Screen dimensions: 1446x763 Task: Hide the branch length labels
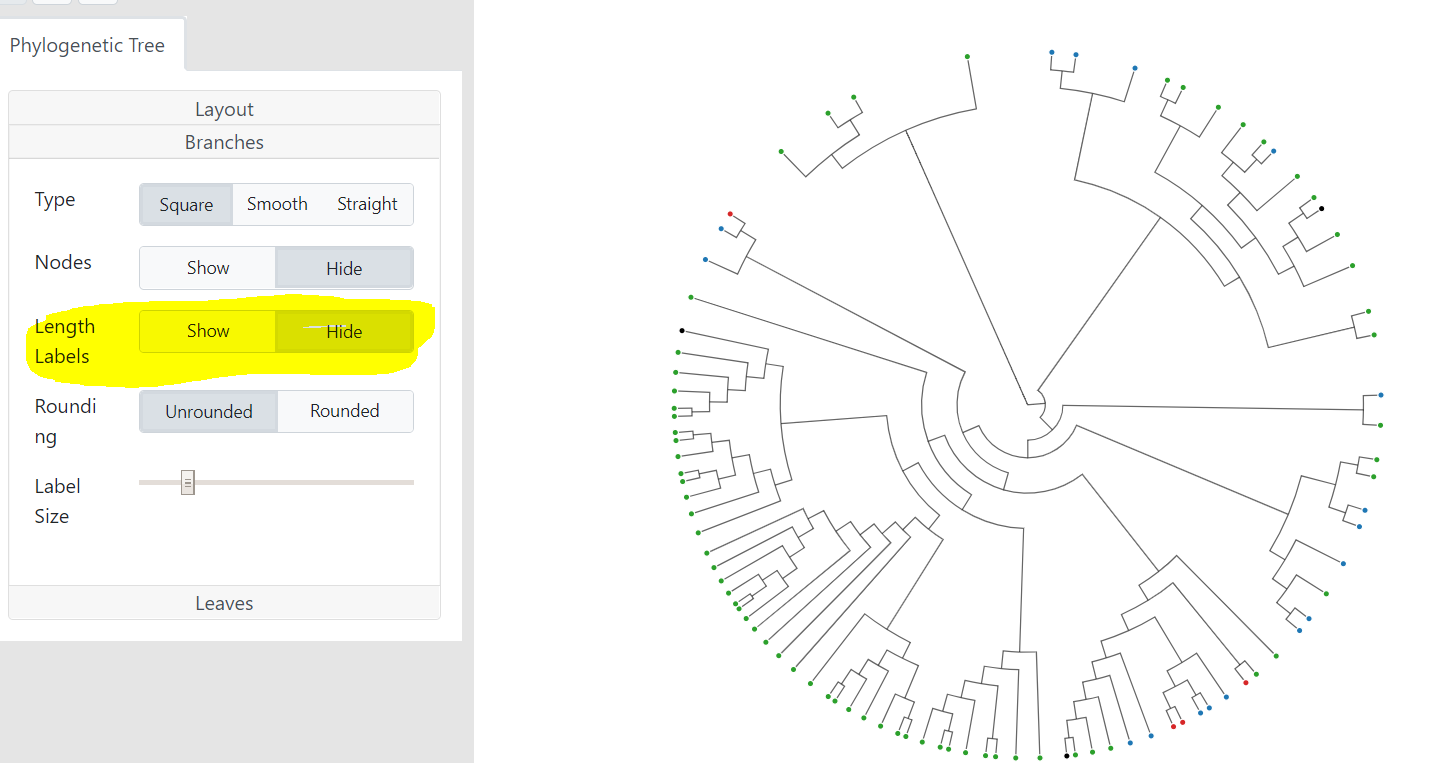[x=344, y=331]
